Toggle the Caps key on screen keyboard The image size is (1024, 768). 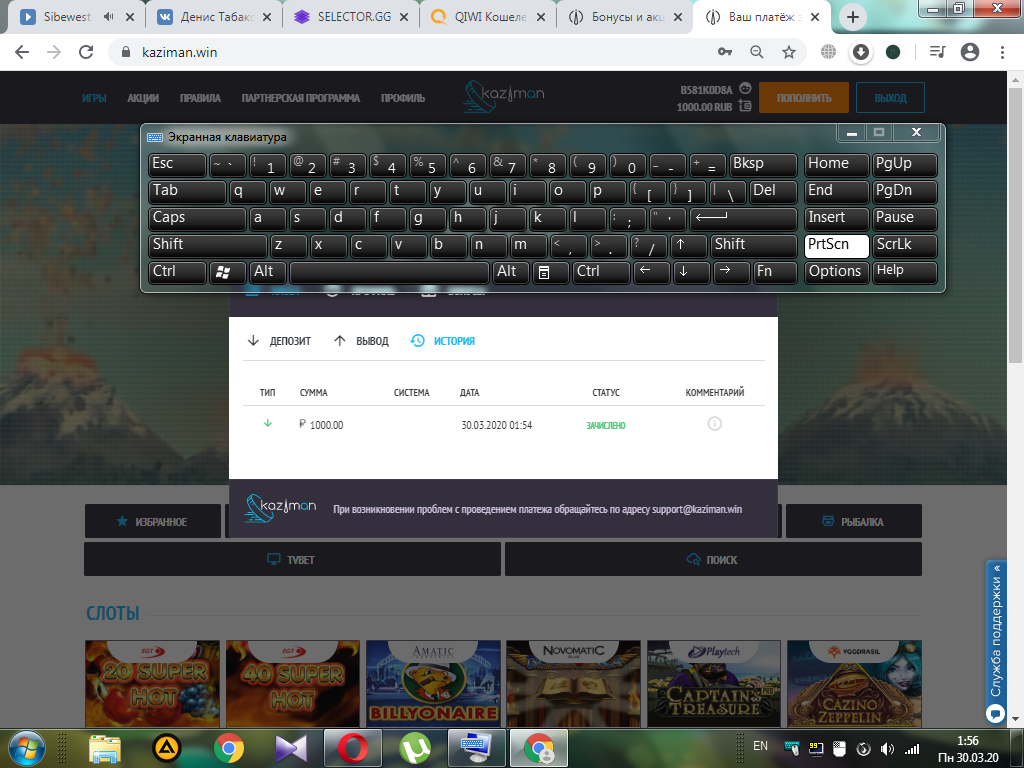pyautogui.click(x=197, y=218)
